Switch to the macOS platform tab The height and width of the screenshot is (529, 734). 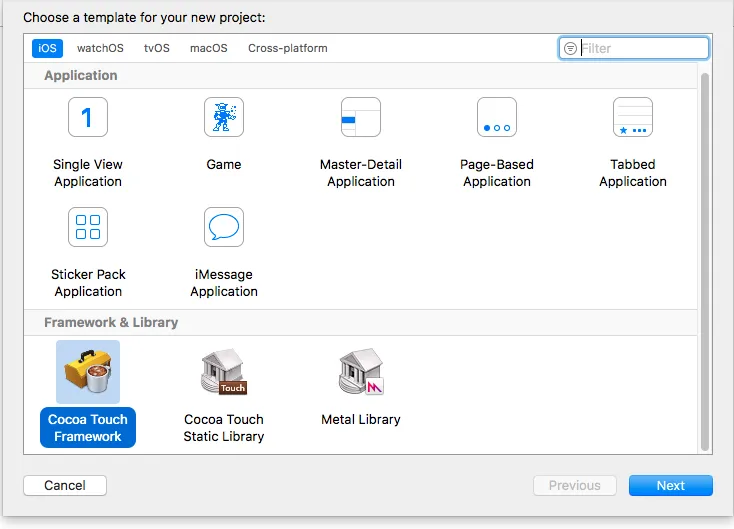(209, 48)
